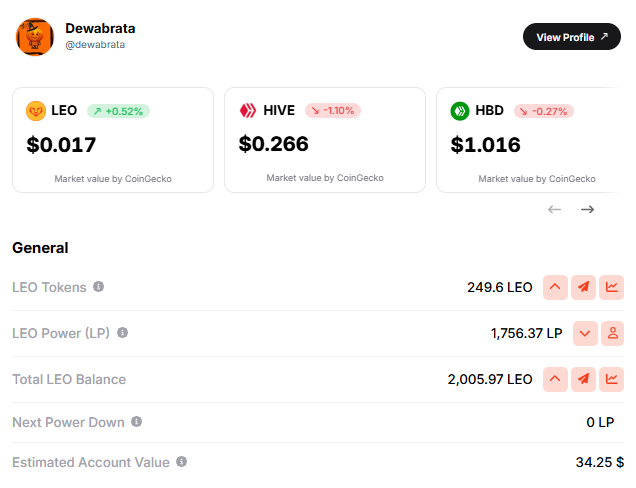Open chart icon in LEO Tokens row
Screen dimensions: 636x488
click(611, 287)
